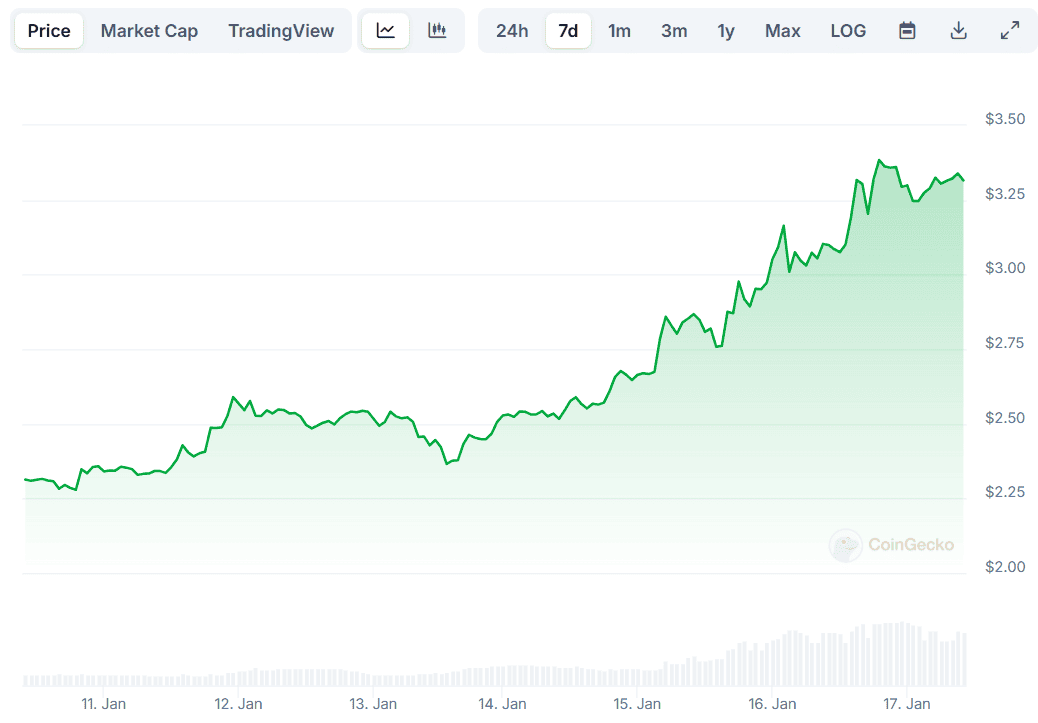Switch to candlestick chart icon
The width and height of the screenshot is (1038, 723).
click(437, 30)
